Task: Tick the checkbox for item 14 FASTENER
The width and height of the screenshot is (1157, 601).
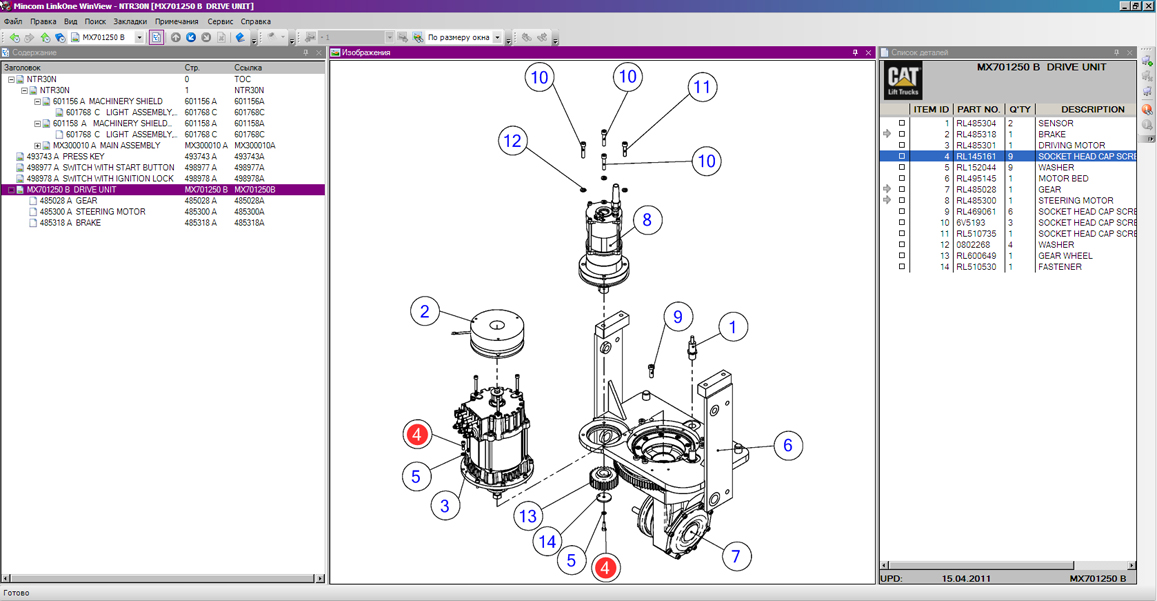Action: (902, 267)
